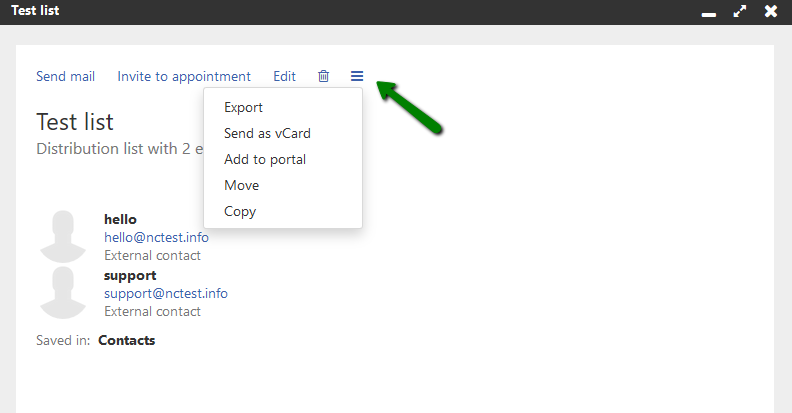Choose Copy from the actions menu
The width and height of the screenshot is (792, 413).
coord(240,211)
